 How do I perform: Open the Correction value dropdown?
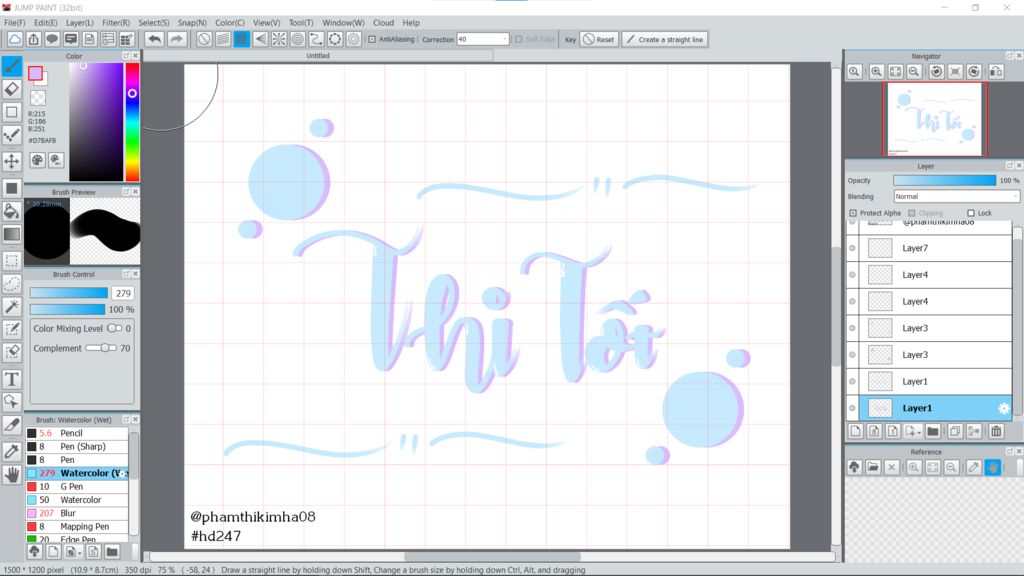click(x=504, y=39)
